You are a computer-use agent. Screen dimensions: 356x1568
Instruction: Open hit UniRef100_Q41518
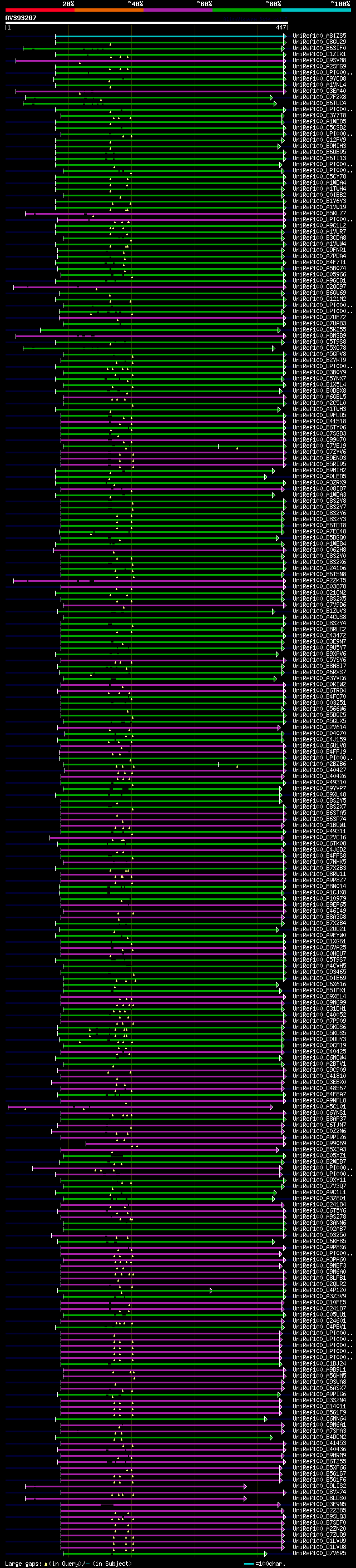click(319, 421)
